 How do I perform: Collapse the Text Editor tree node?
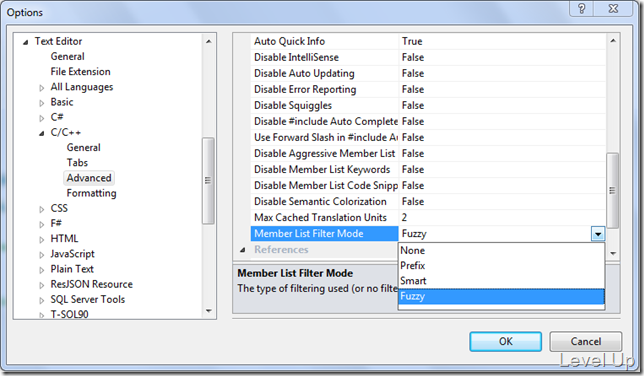click(x=25, y=42)
